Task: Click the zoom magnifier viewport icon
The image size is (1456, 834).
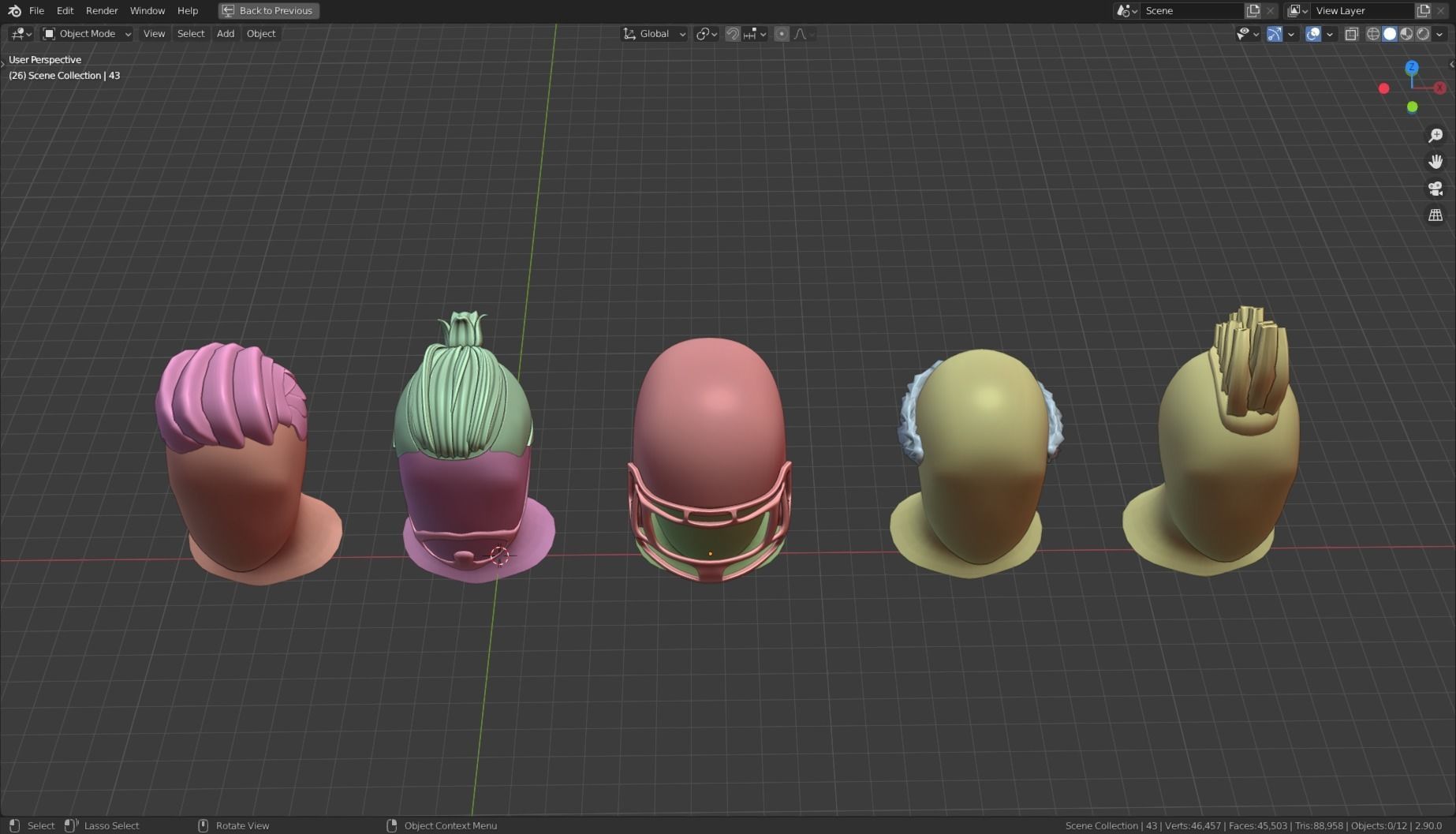Action: 1435,136
